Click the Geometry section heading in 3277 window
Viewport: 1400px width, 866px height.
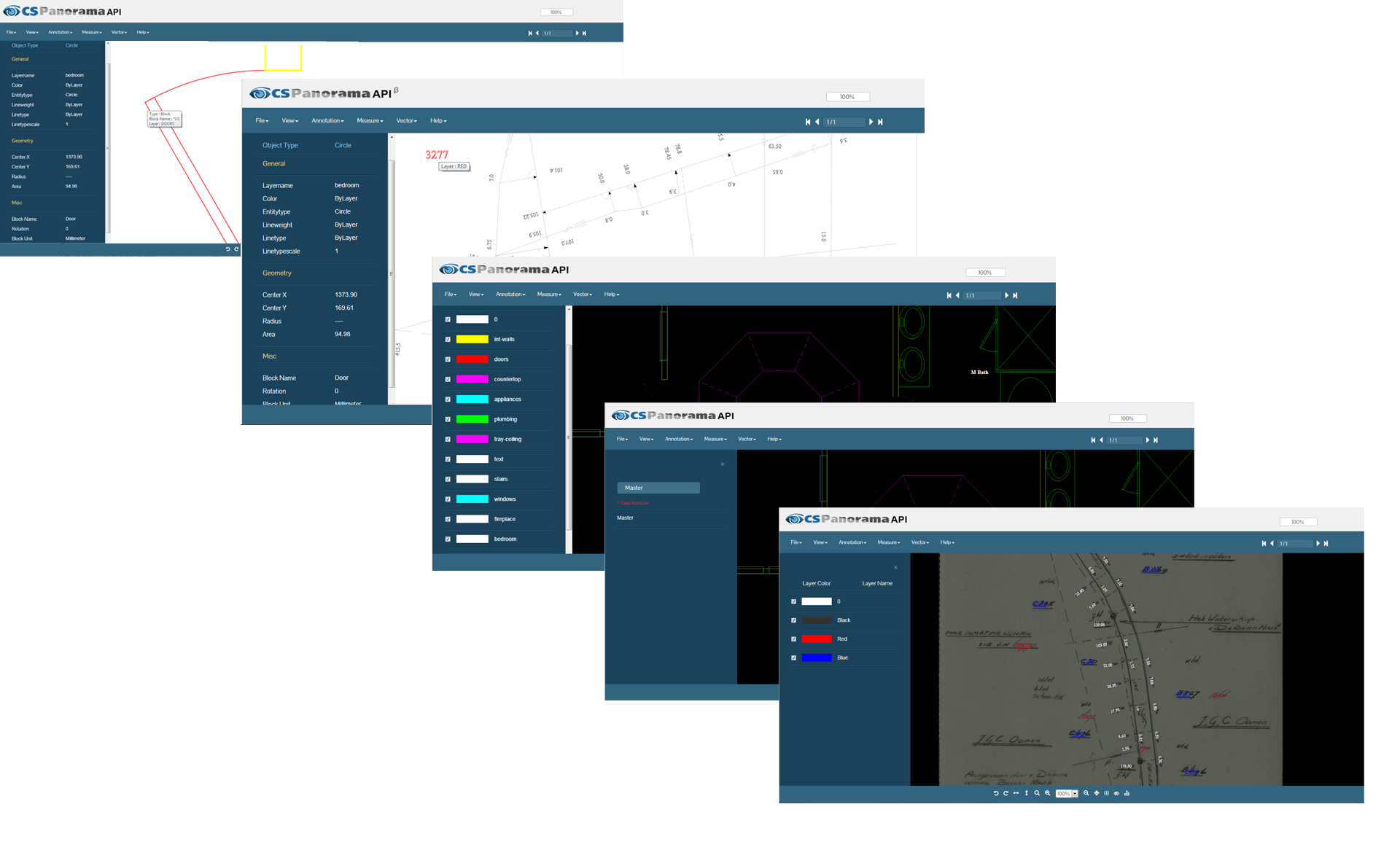[277, 273]
